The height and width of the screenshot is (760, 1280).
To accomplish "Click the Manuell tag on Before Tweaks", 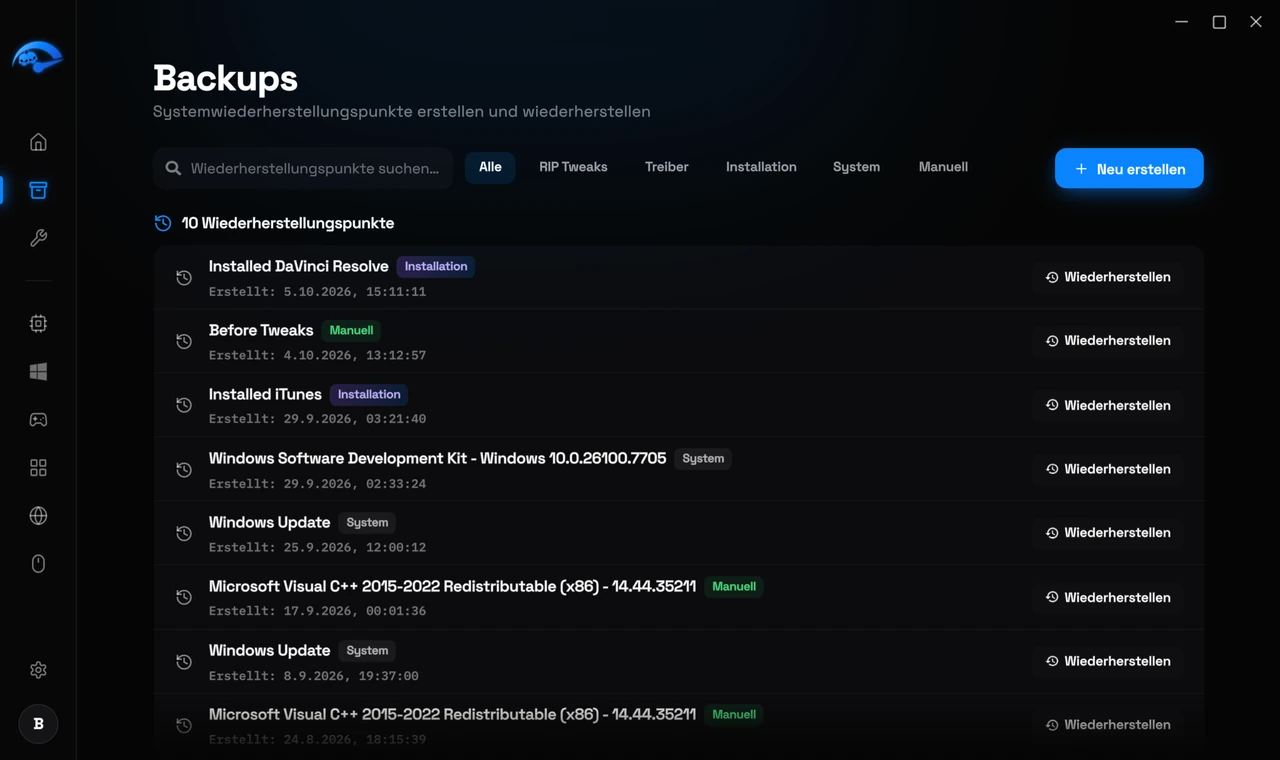I will [x=351, y=330].
